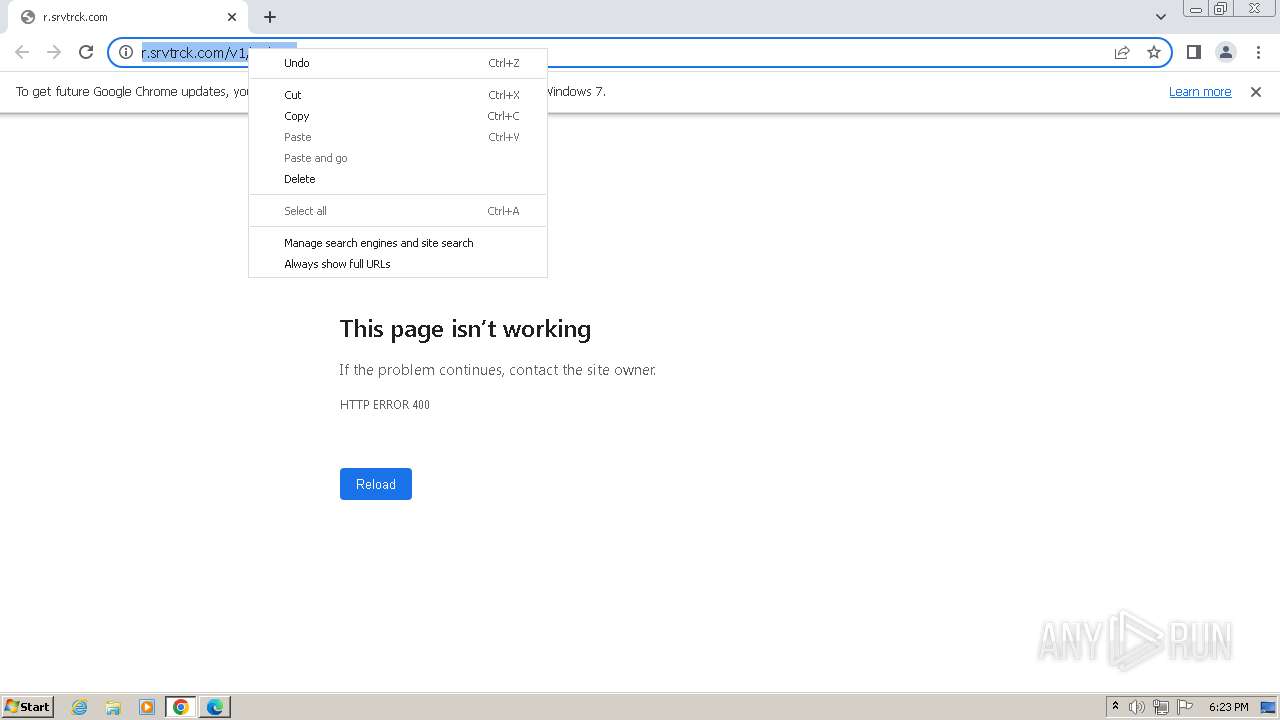
Task: Open a new tab with plus icon
Action: [x=270, y=17]
